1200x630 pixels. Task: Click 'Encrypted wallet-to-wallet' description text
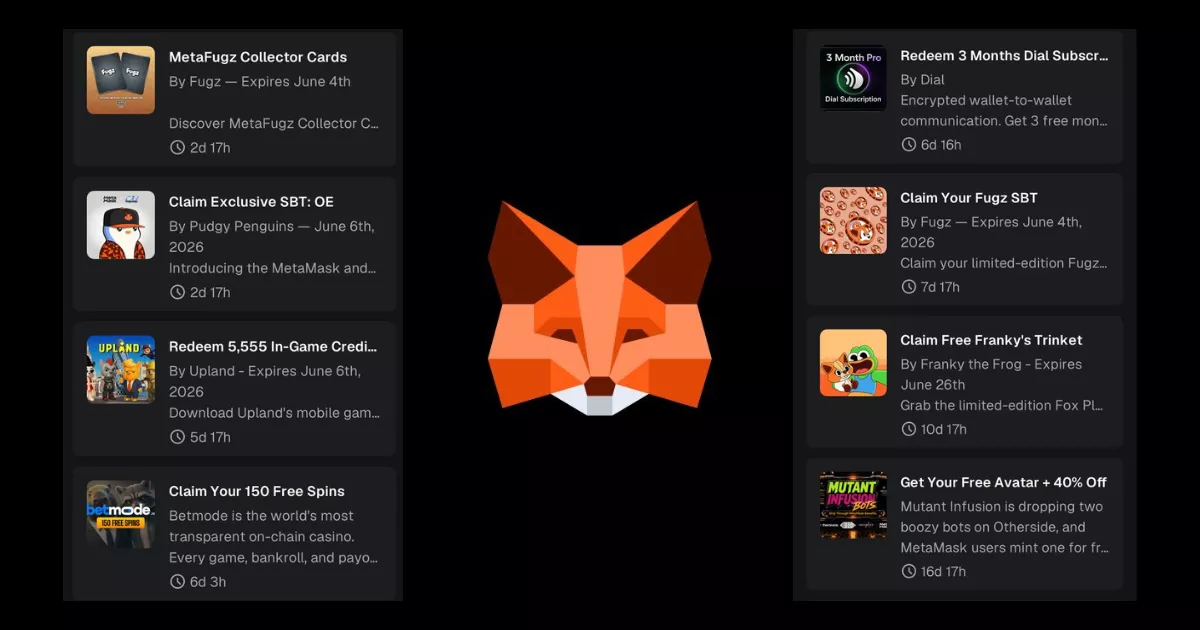[x=986, y=101]
